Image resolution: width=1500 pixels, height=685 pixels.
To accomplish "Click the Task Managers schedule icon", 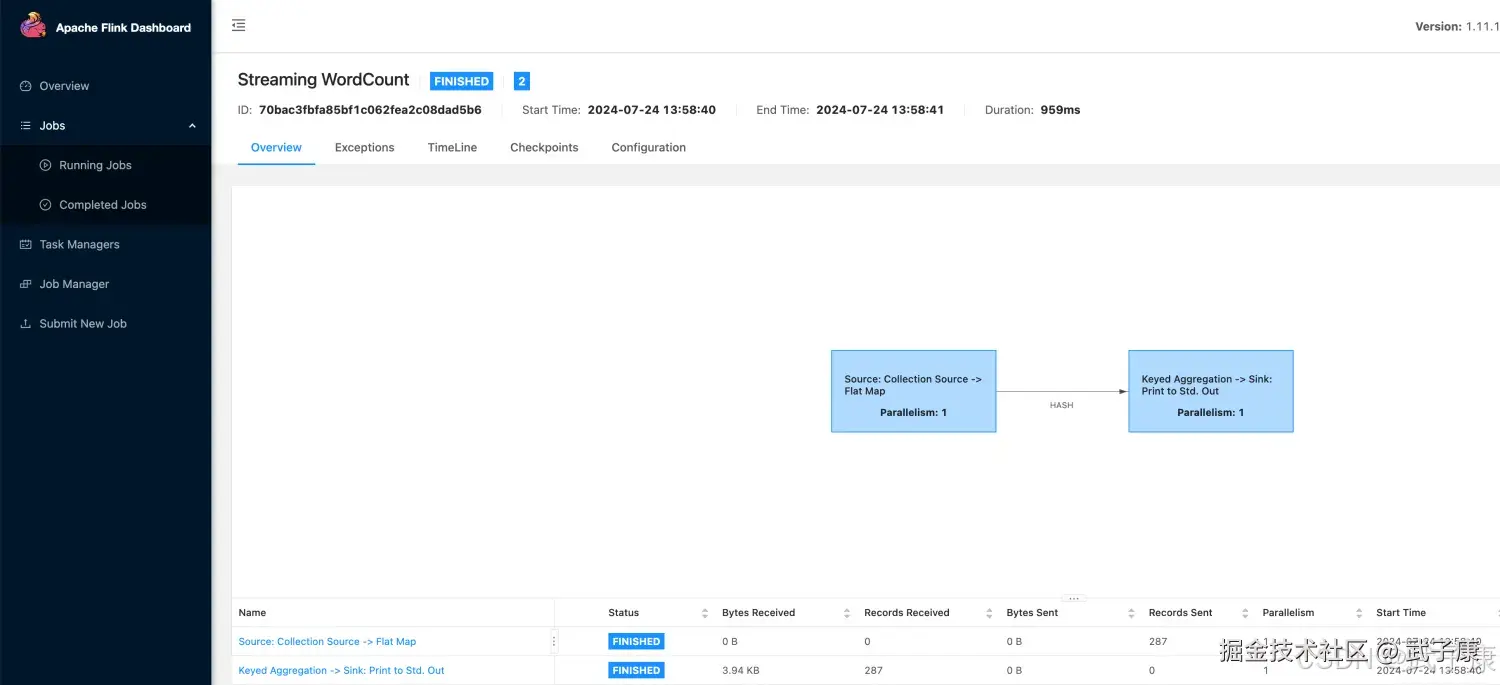I will pyautogui.click(x=26, y=244).
